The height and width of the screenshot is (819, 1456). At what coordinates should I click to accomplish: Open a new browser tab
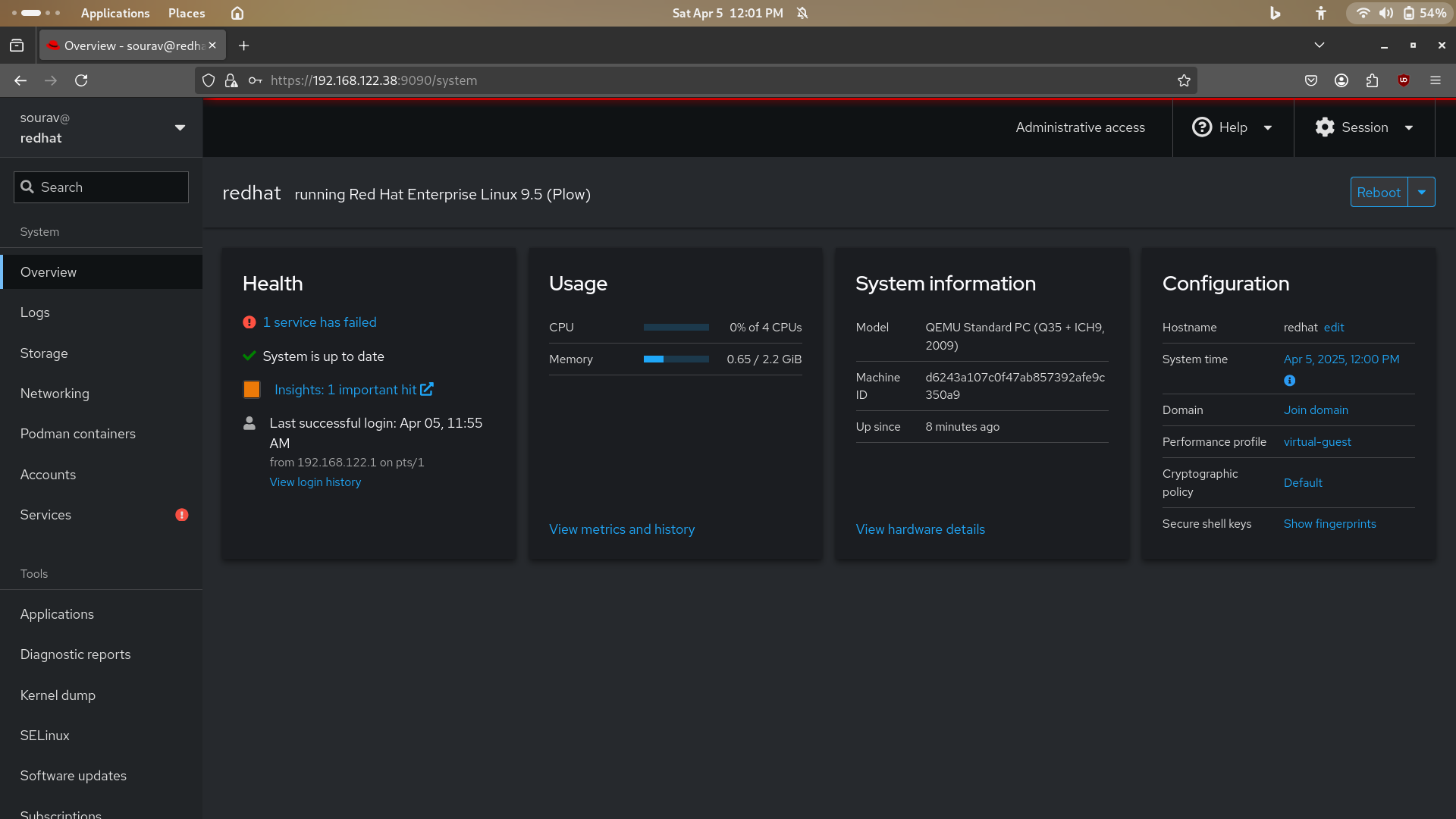pos(243,45)
